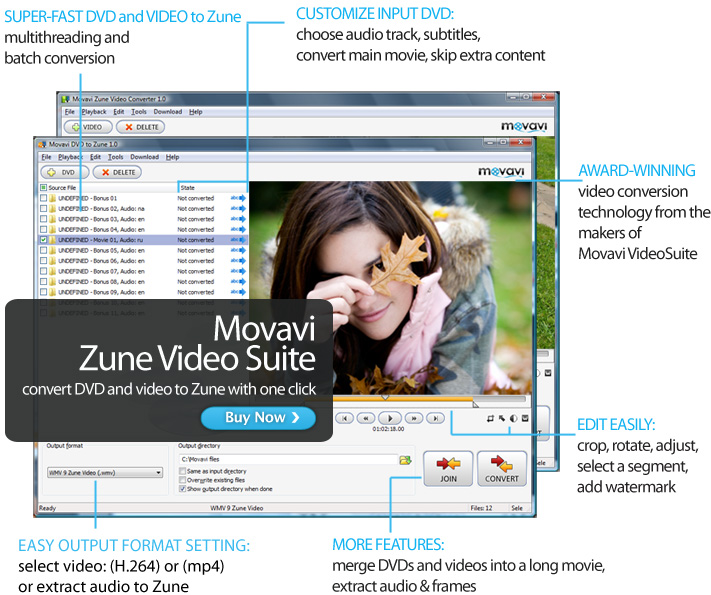Click DELETE in the DVD to Zune window
Viewport: 711px width, 595px height.
click(x=117, y=172)
